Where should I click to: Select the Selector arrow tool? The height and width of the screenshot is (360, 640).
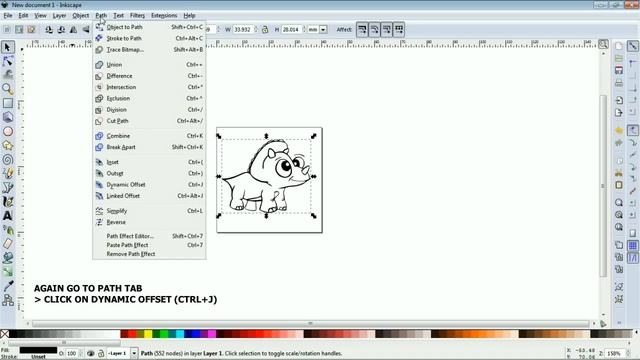pyautogui.click(x=7, y=47)
